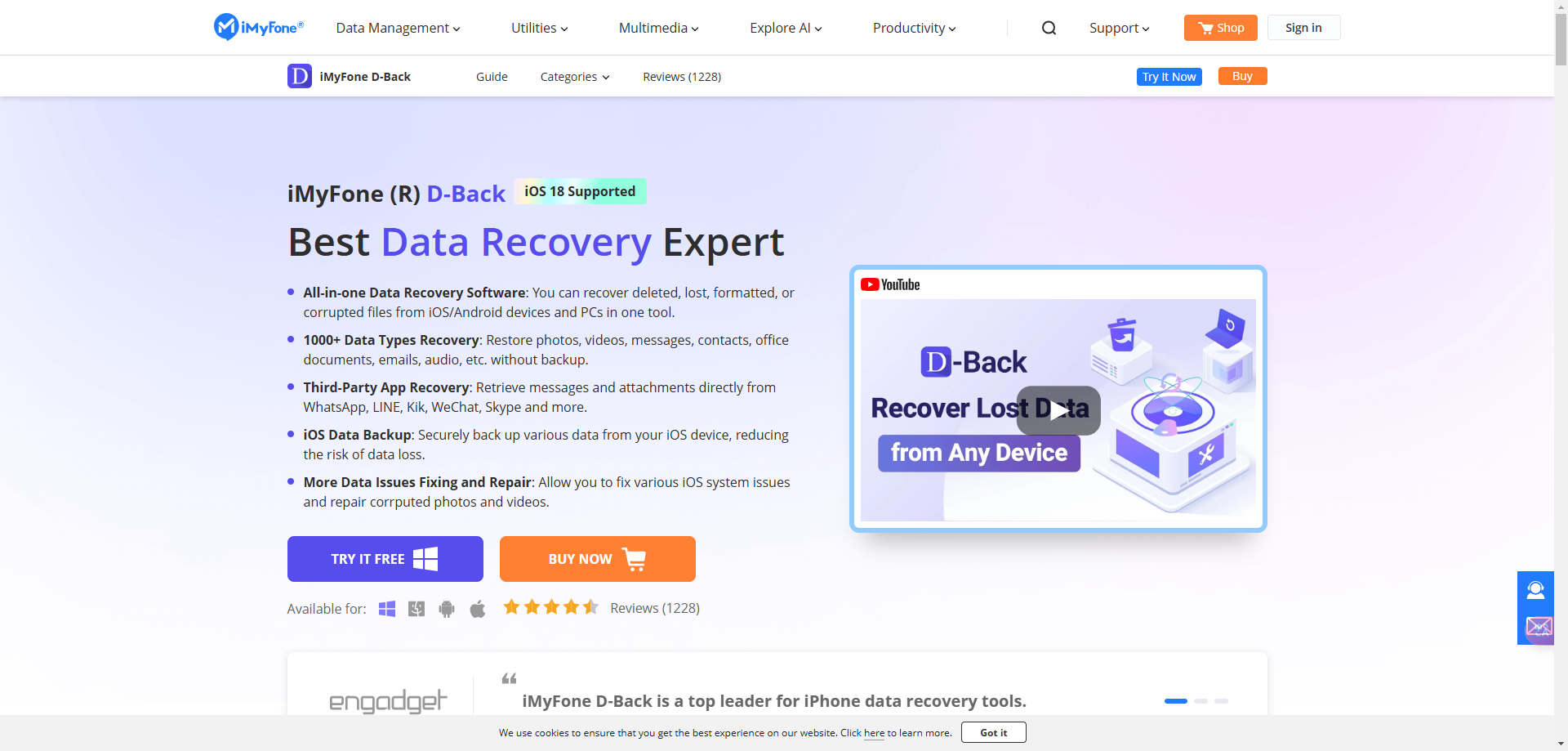Click the BUY NOW button
Screen dimensions: 1568x751
(x=598, y=559)
